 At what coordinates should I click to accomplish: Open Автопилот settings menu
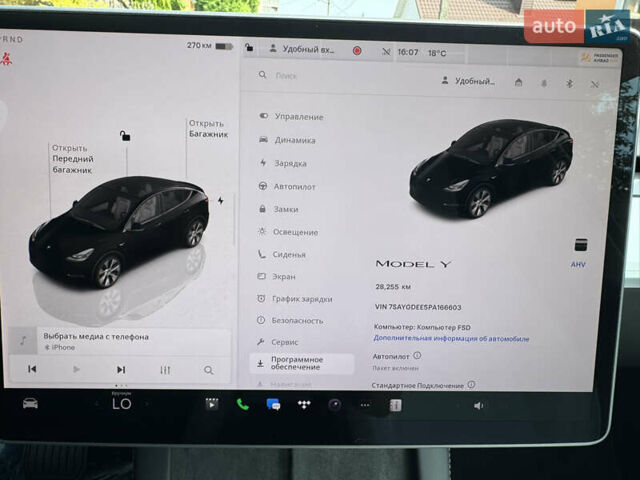pos(287,187)
